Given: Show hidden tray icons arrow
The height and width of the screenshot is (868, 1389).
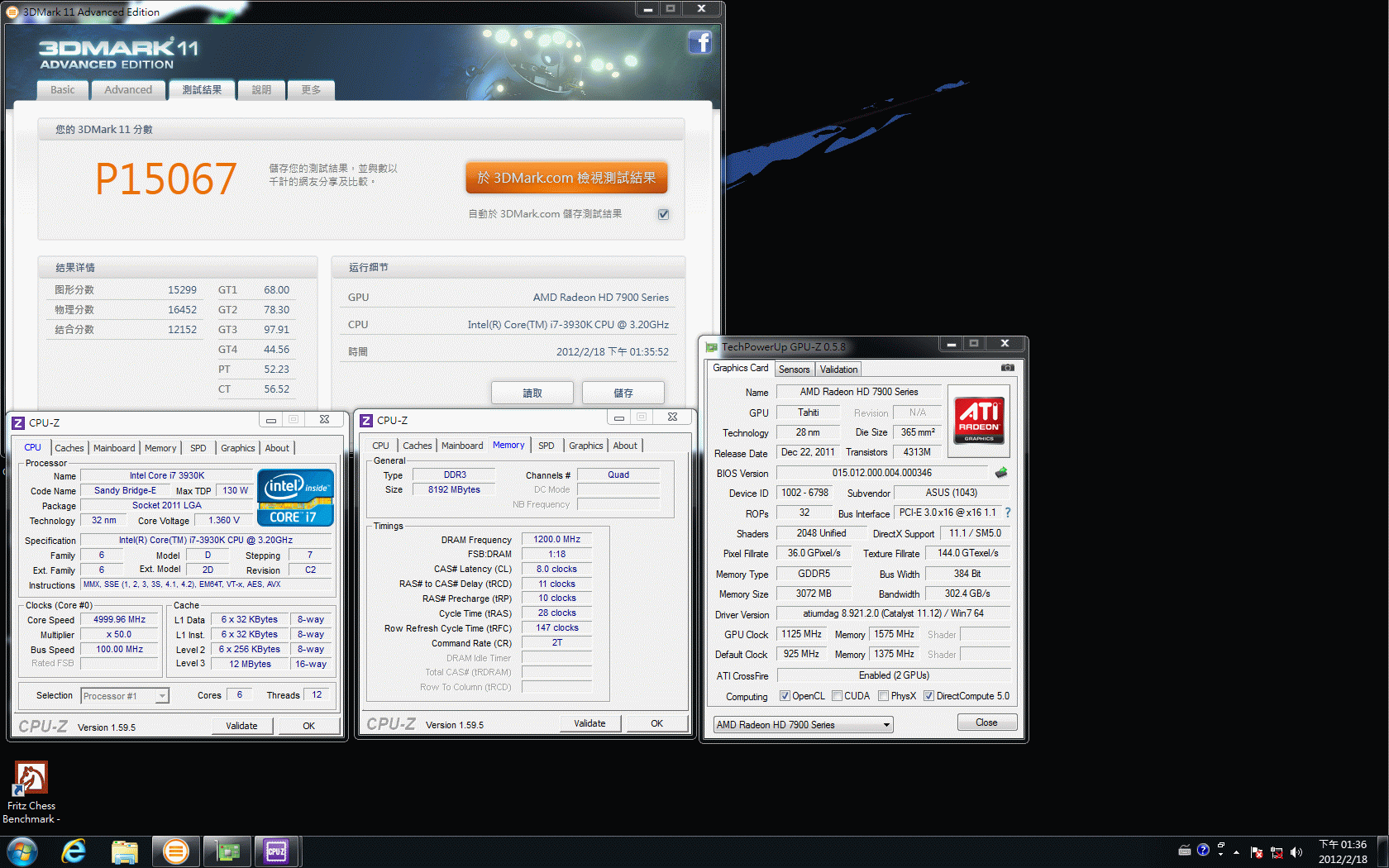Looking at the screenshot, I should [1237, 851].
